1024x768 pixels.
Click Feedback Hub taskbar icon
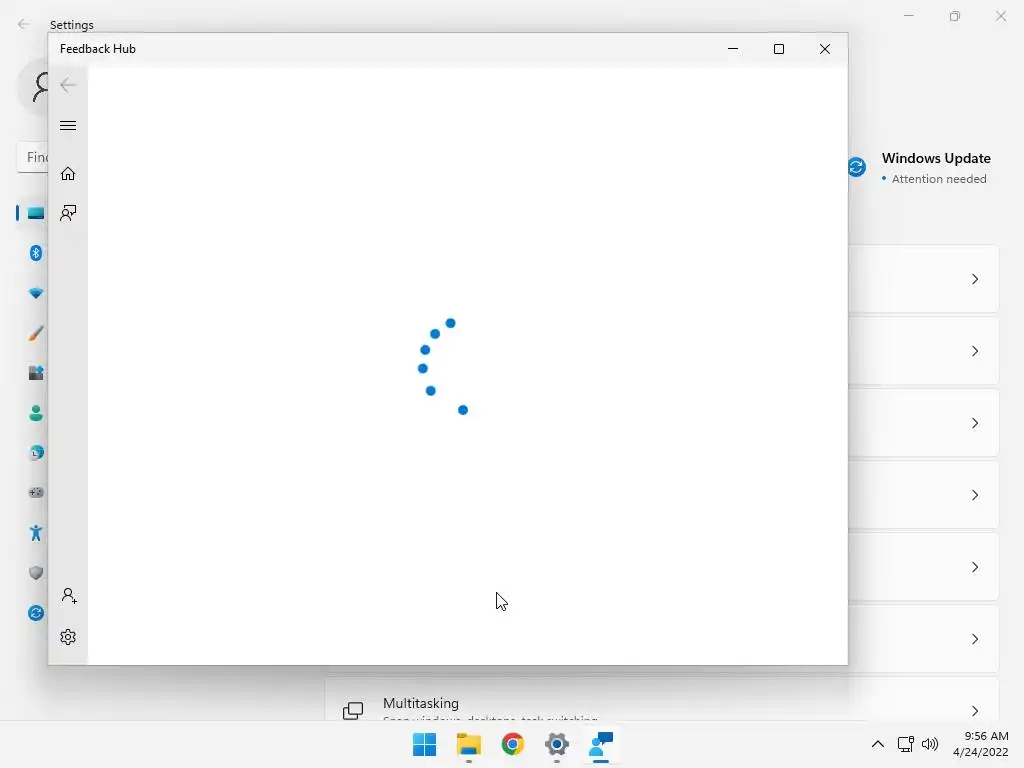click(601, 744)
